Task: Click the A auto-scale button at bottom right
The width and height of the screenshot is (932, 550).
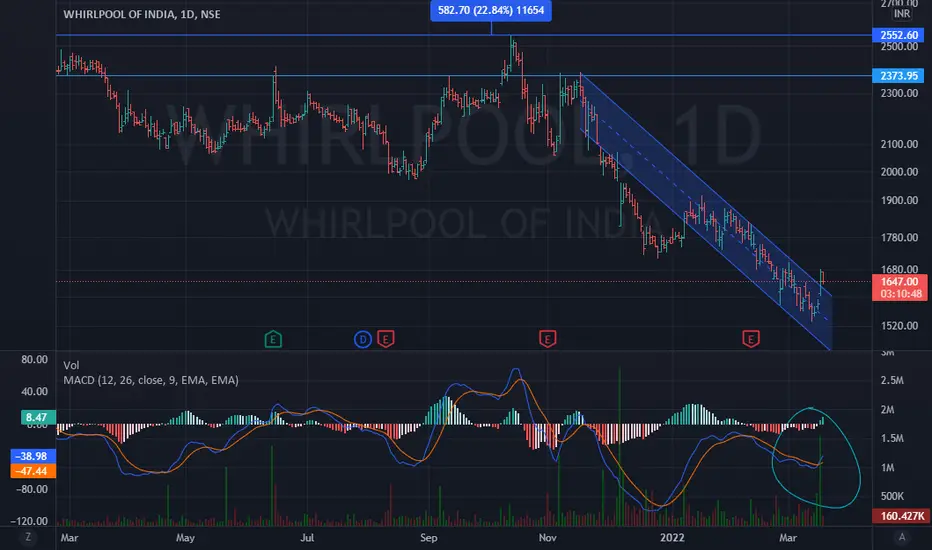Action: pos(902,538)
